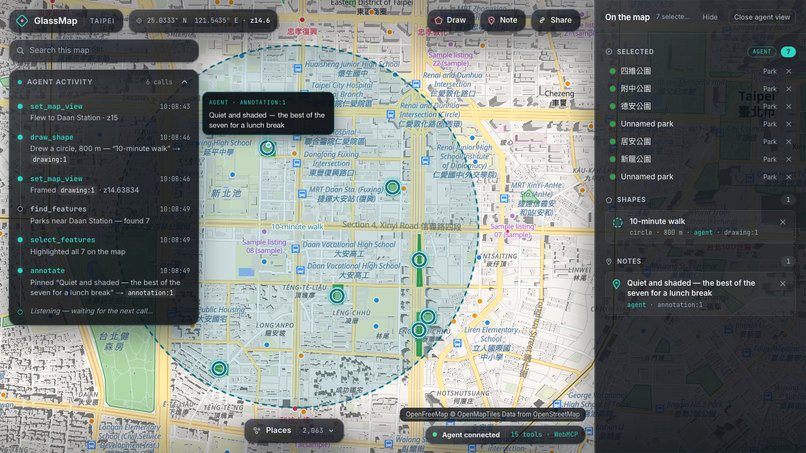Open the find_features activity entry
The height and width of the screenshot is (453, 806).
[x=104, y=215]
